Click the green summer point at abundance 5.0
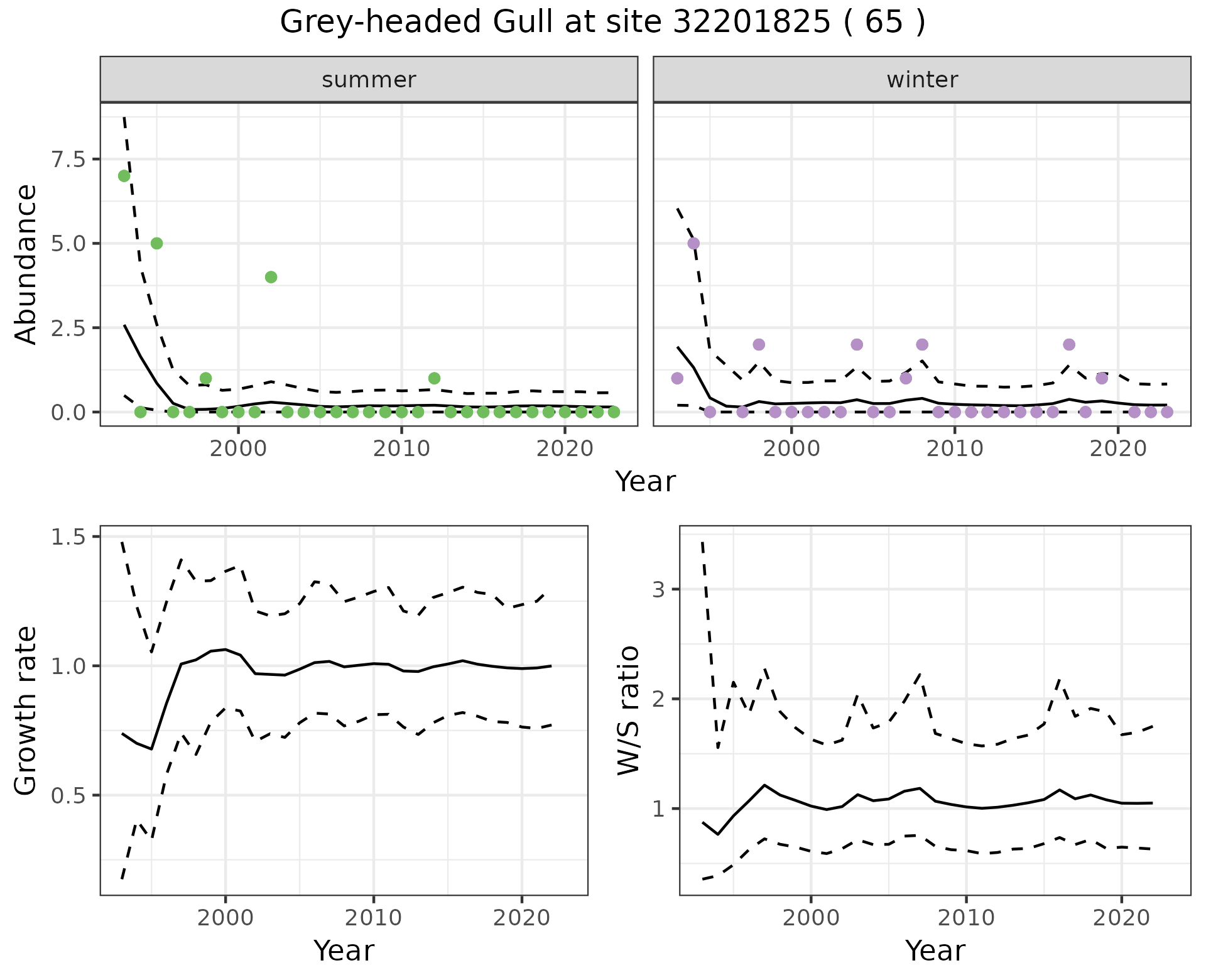The image size is (1206, 980). (157, 243)
